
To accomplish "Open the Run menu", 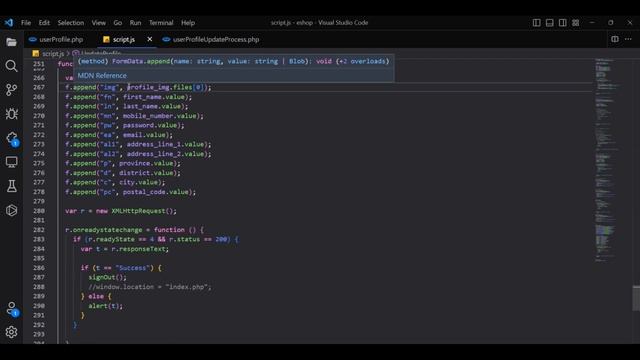I will tap(135, 23).
